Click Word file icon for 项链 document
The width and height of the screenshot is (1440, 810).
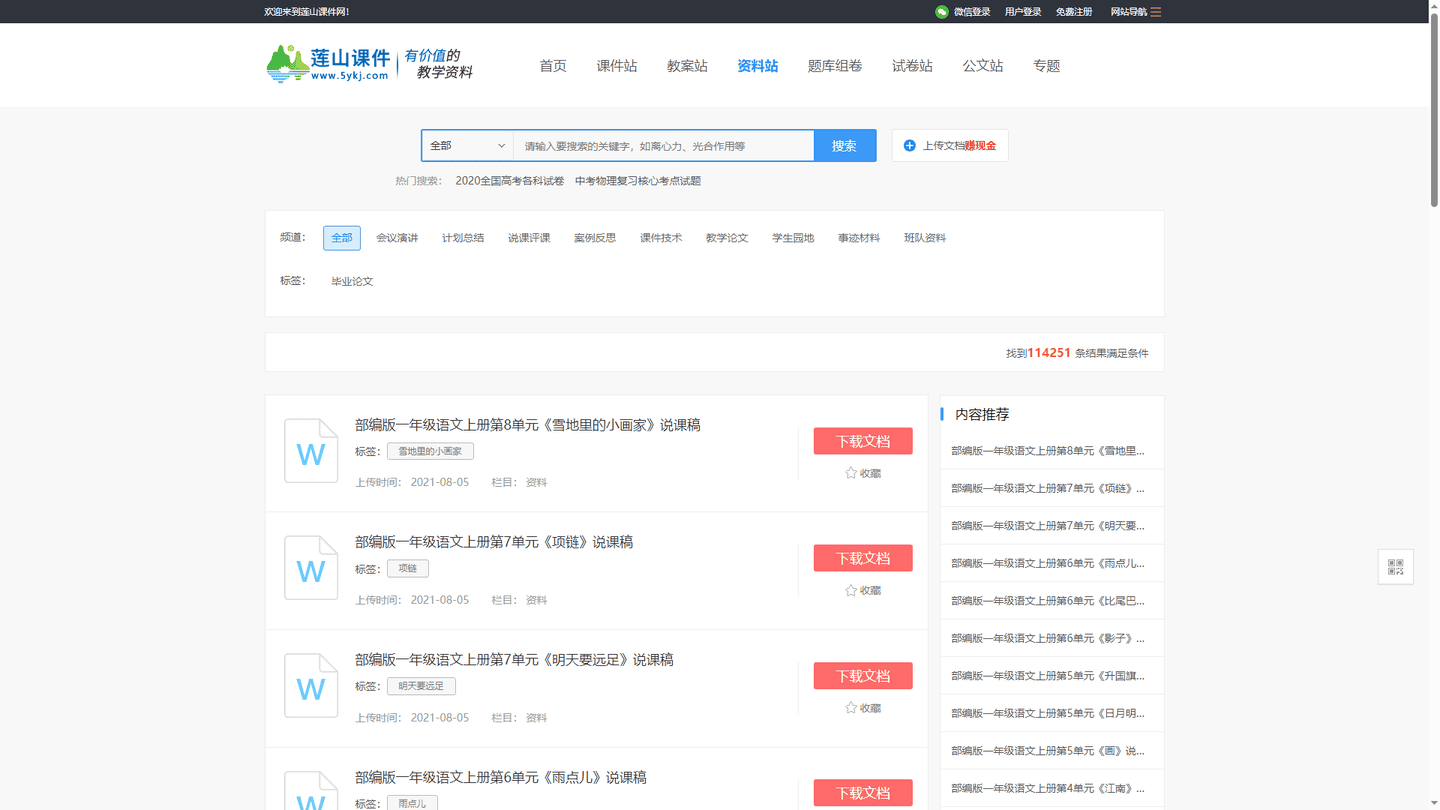[311, 568]
